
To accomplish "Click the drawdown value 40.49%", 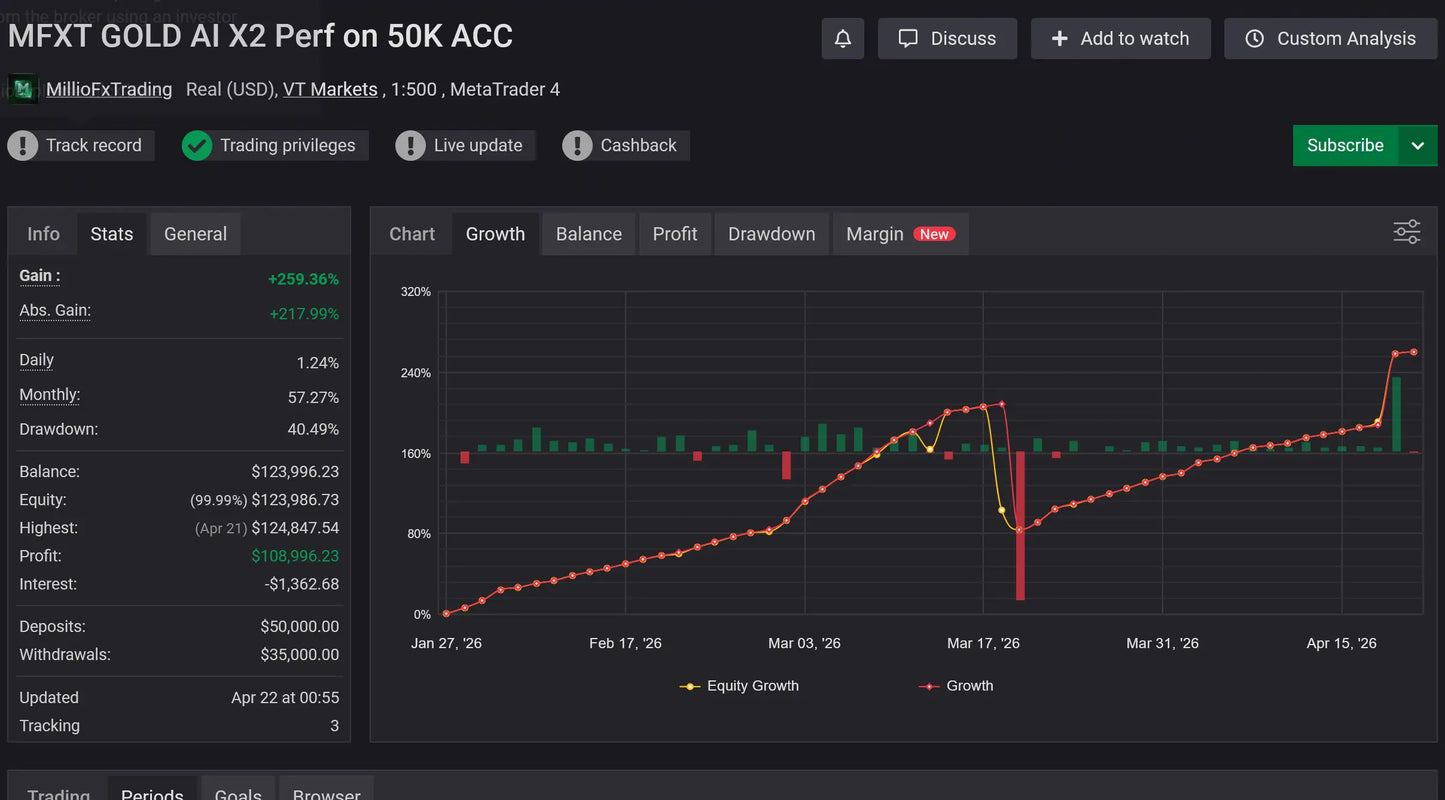I will coord(313,429).
